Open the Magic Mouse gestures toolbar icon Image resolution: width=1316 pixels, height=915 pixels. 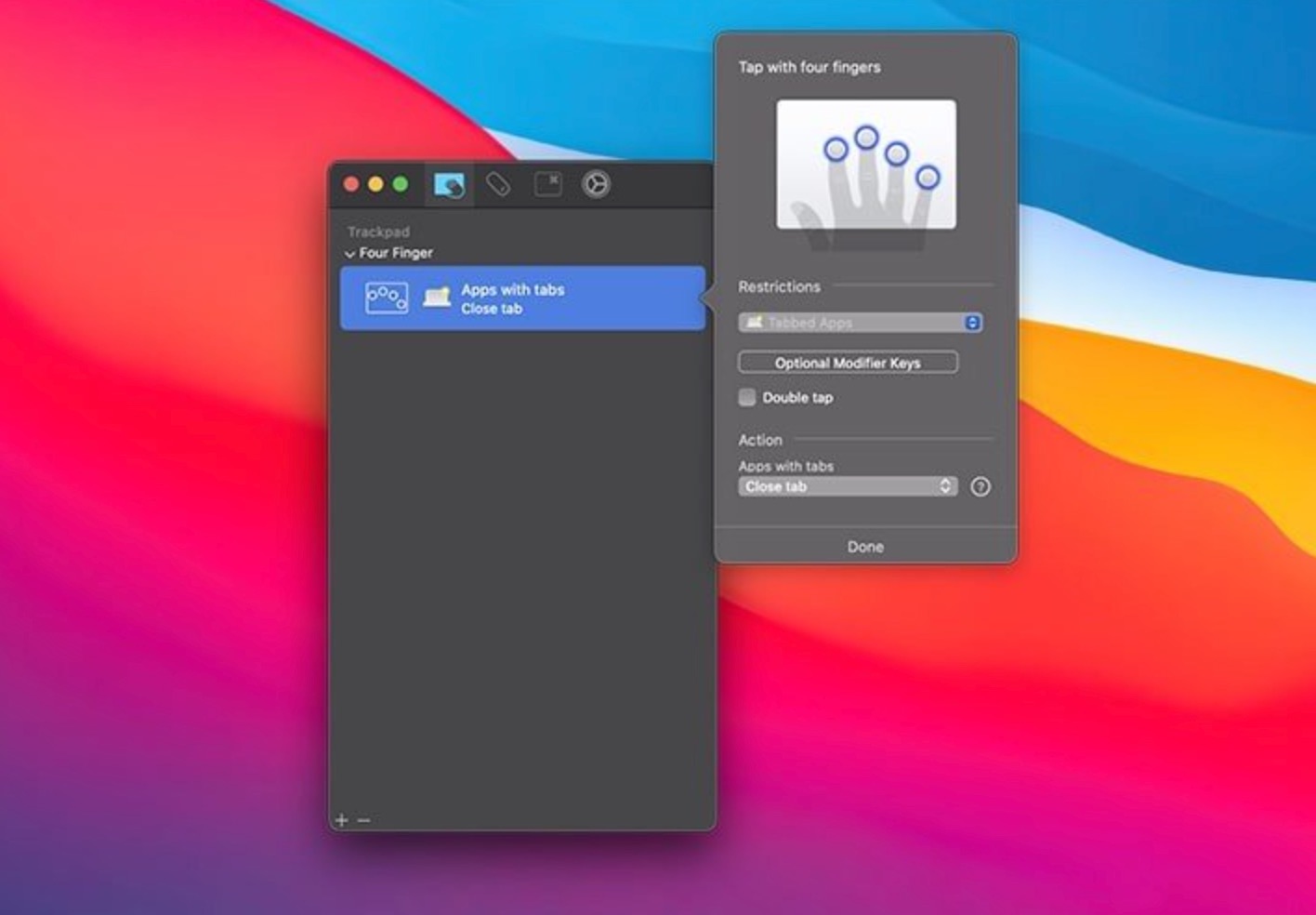pos(498,185)
